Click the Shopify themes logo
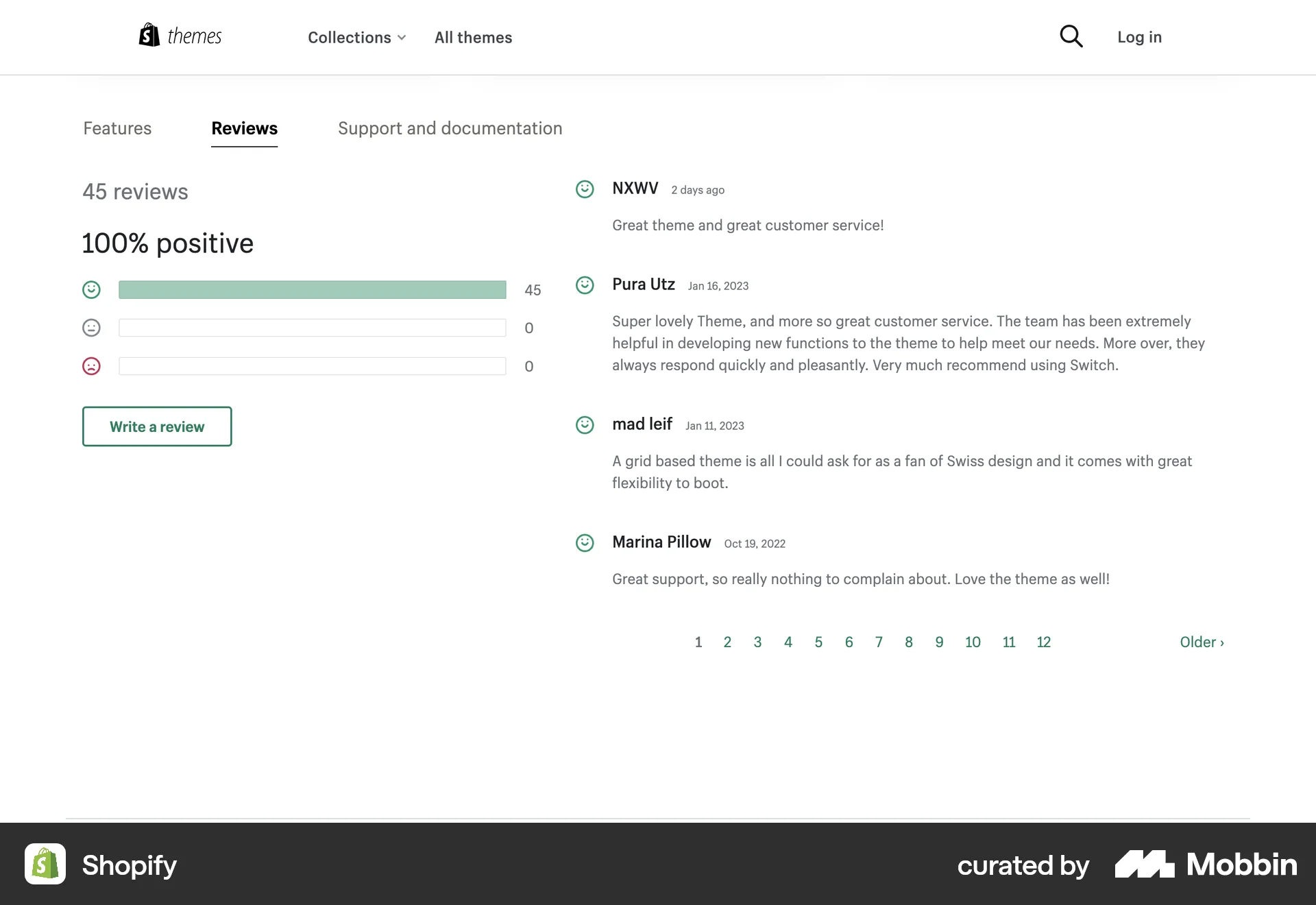 tap(180, 36)
